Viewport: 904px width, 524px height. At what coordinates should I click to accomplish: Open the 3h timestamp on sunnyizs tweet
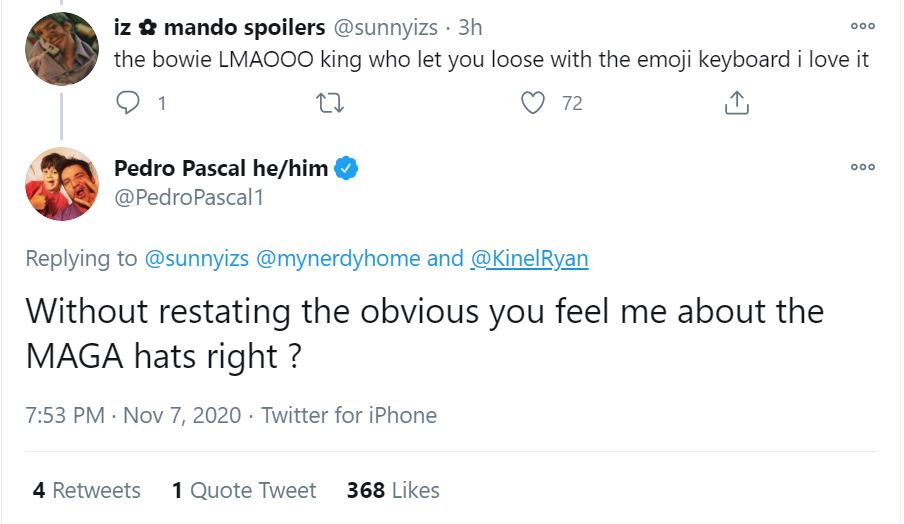(470, 28)
